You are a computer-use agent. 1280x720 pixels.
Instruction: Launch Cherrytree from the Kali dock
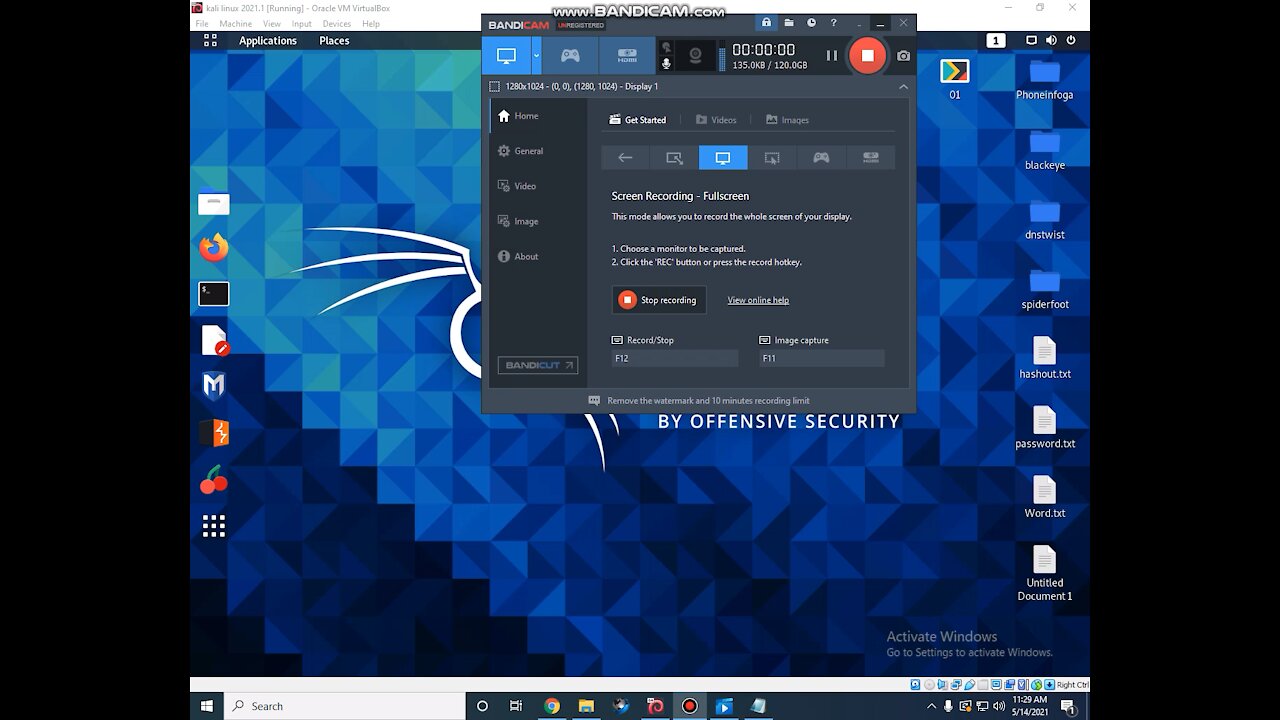pyautogui.click(x=214, y=479)
